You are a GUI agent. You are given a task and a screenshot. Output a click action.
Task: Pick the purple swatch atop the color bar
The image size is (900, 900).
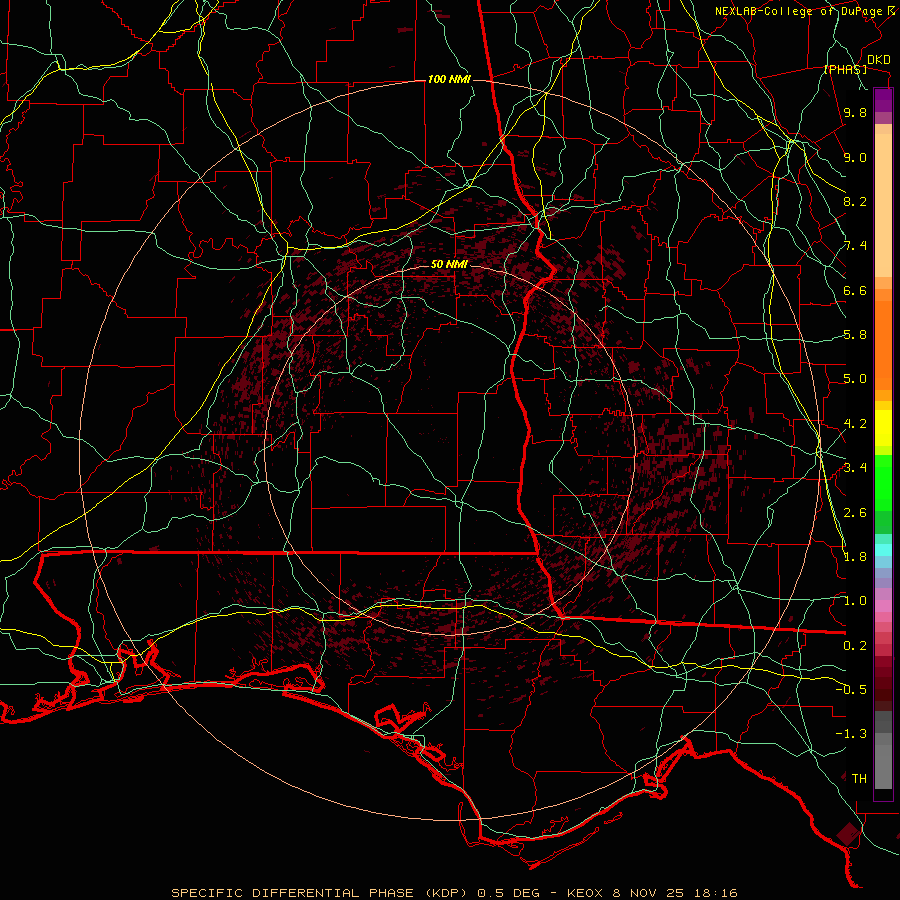pos(883,100)
